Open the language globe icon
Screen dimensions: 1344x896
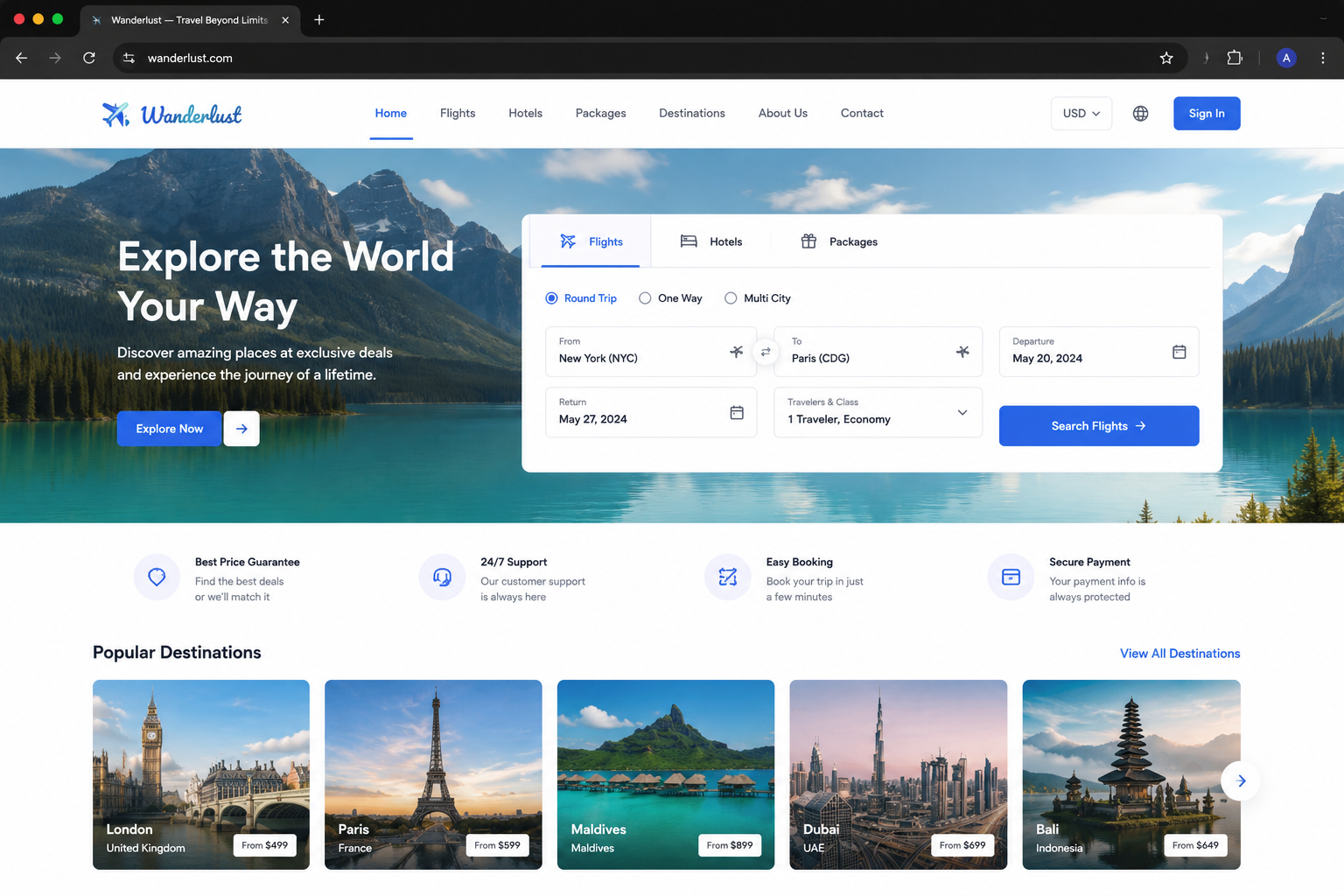tap(1140, 114)
